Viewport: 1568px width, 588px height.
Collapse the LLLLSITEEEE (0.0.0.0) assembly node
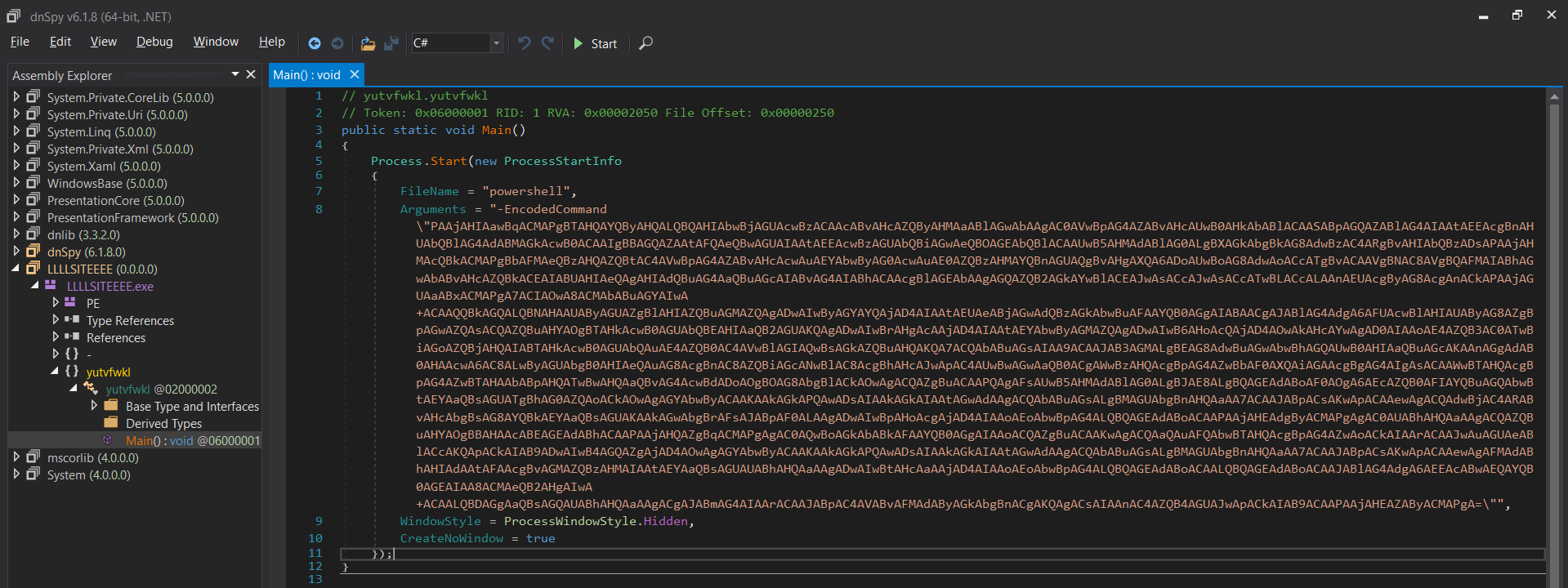(16, 268)
